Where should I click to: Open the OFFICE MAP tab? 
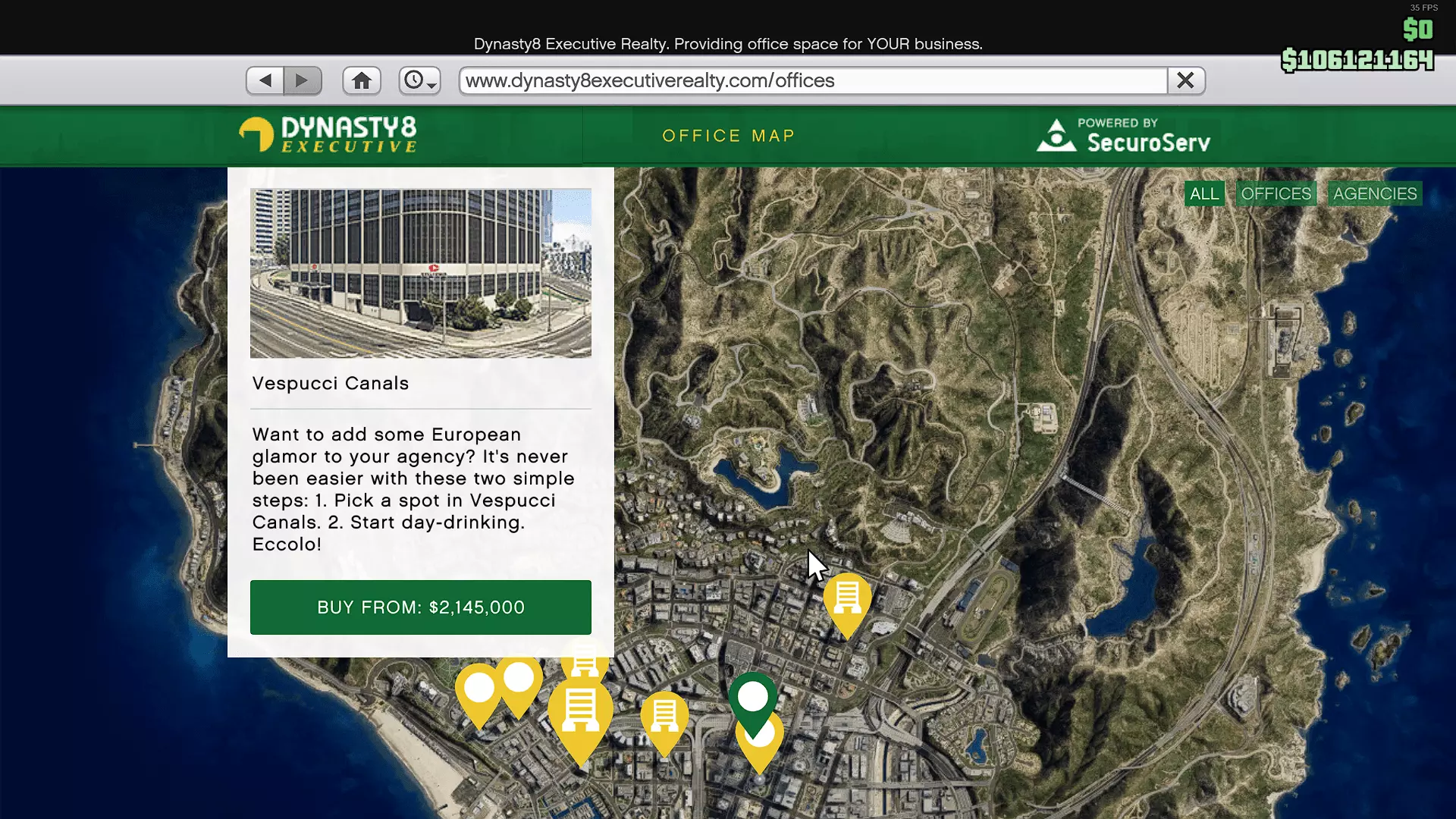point(728,136)
